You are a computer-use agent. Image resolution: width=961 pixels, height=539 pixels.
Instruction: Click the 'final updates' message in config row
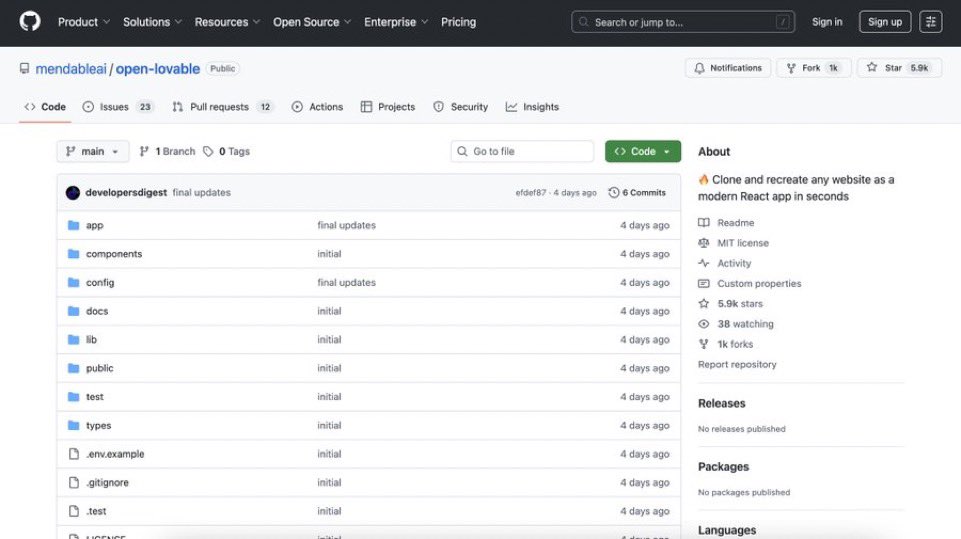[x=346, y=283]
